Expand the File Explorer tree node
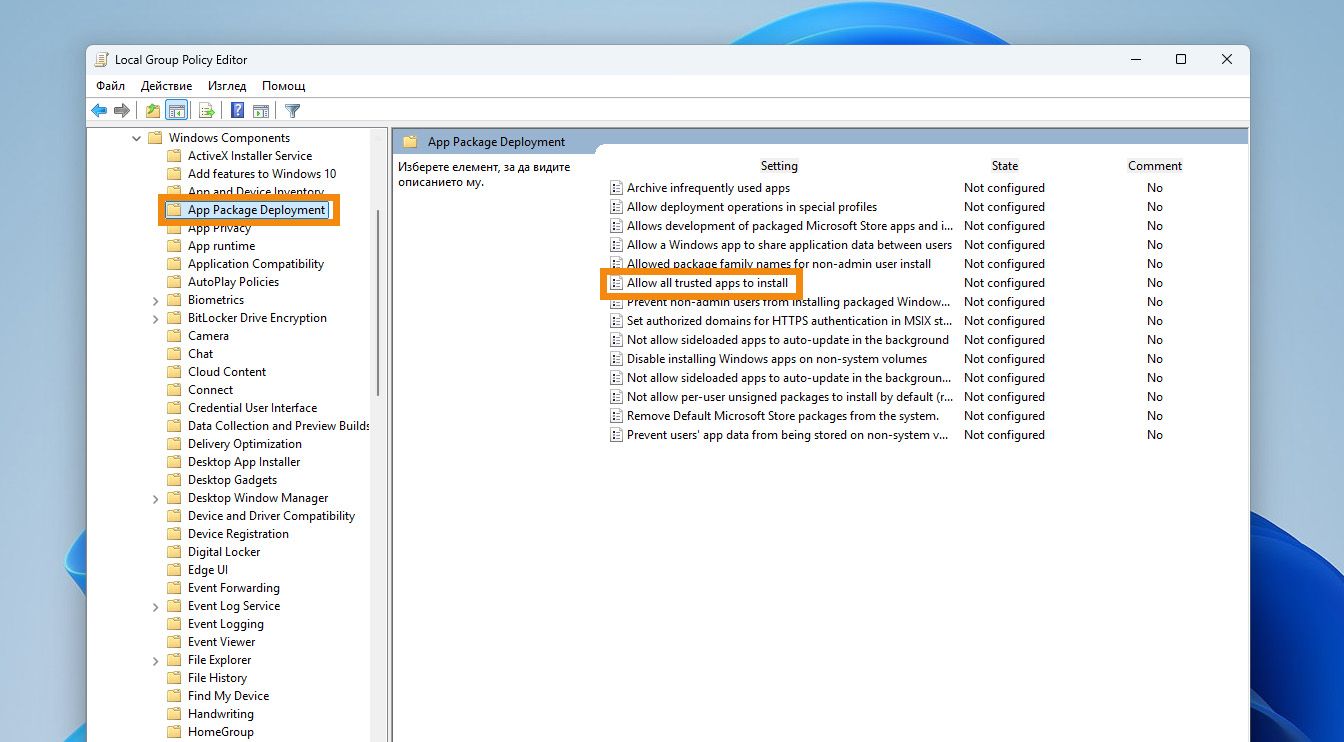This screenshot has height=742, width=1344. (x=155, y=660)
